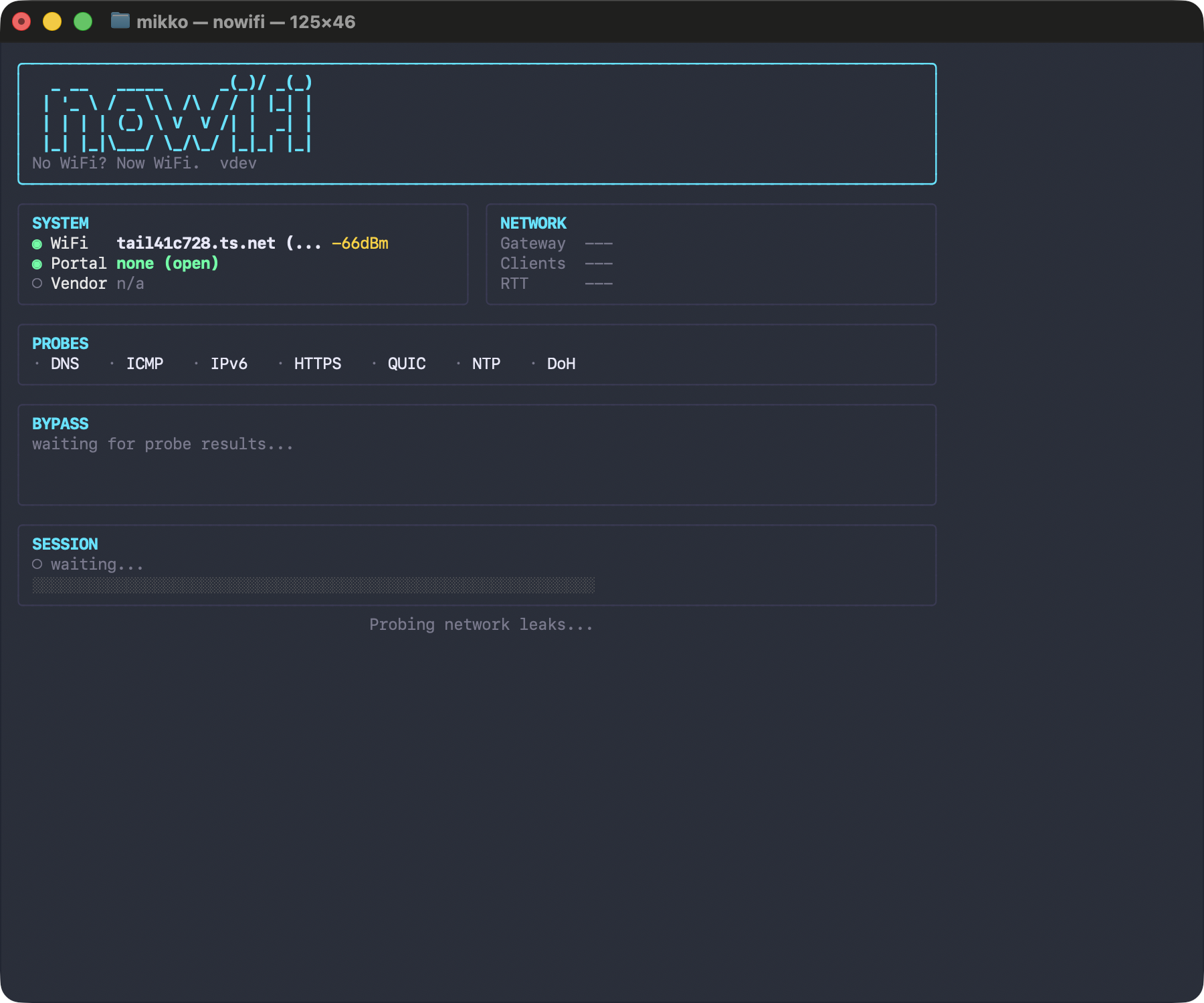This screenshot has width=1204, height=1003.
Task: Click the session progress bar
Action: [x=313, y=584]
